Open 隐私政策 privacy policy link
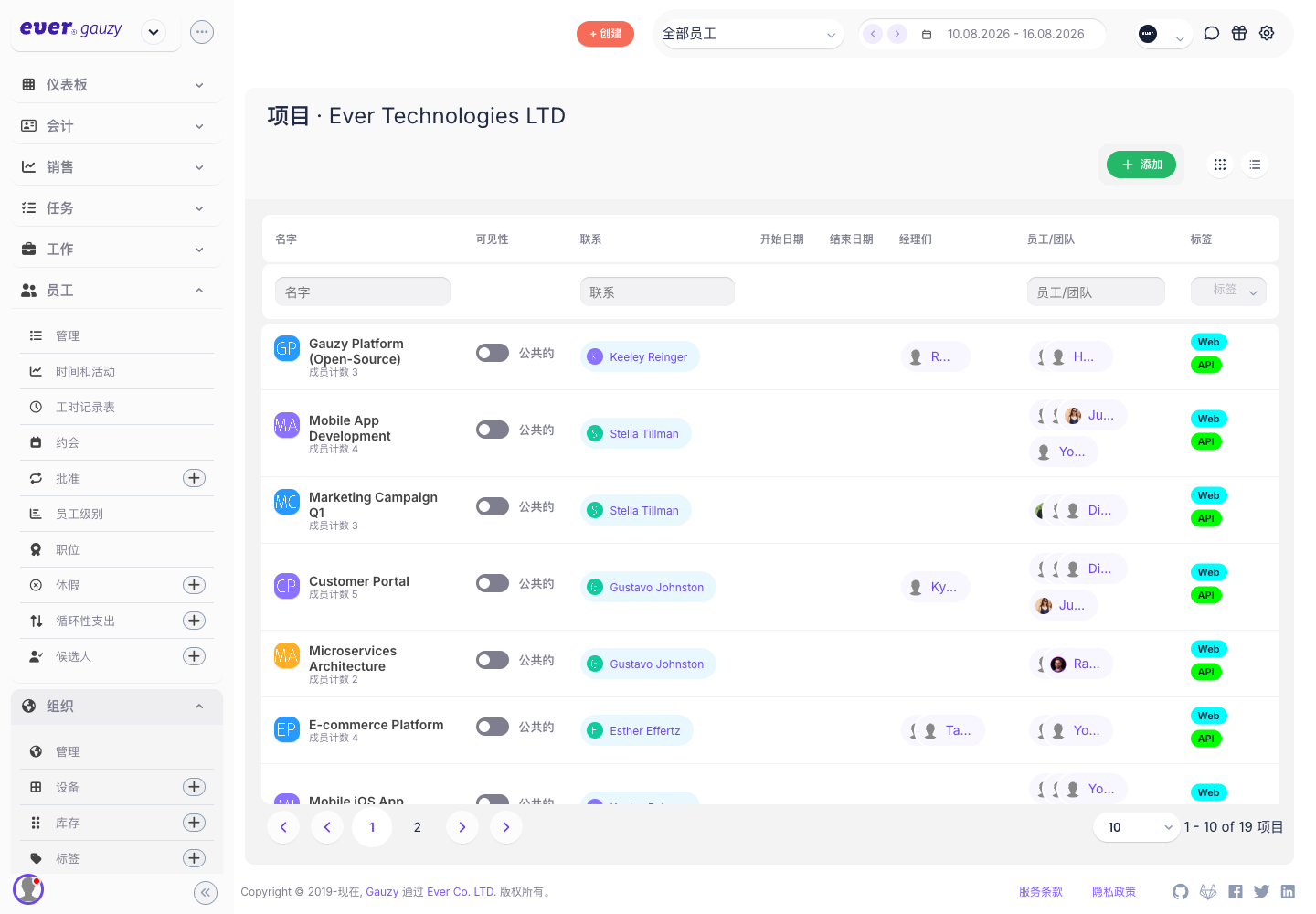 click(1114, 892)
